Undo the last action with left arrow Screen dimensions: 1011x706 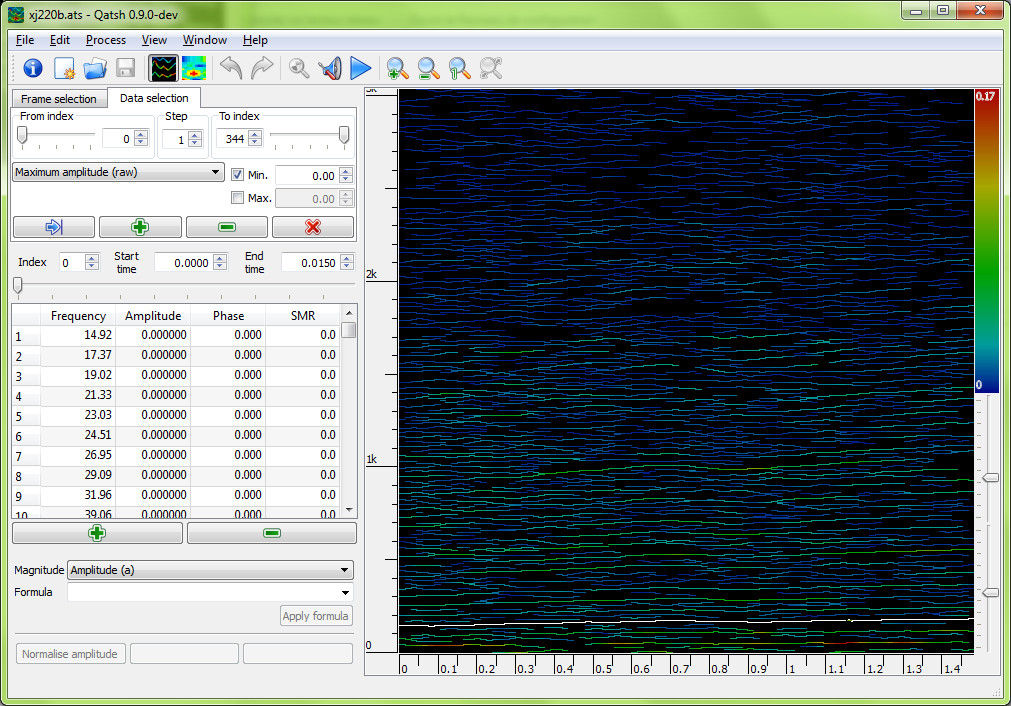(x=231, y=68)
